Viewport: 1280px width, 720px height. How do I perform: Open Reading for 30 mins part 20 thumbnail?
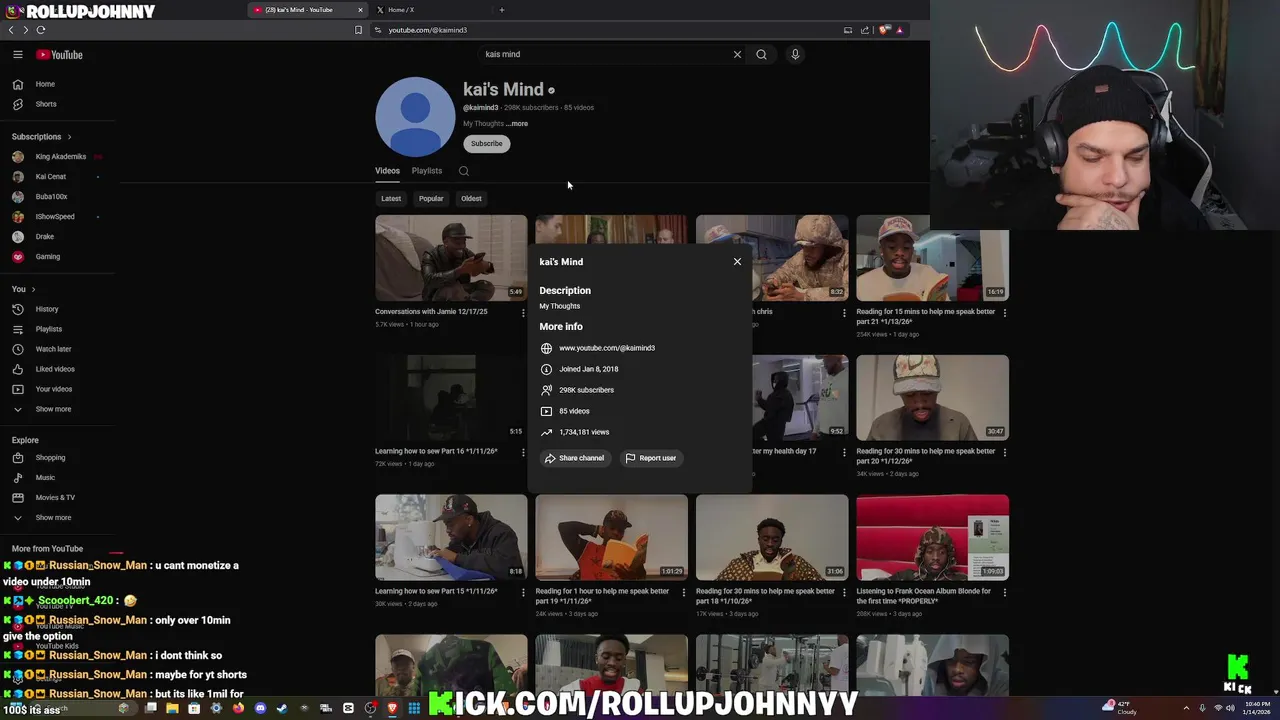[x=932, y=398]
